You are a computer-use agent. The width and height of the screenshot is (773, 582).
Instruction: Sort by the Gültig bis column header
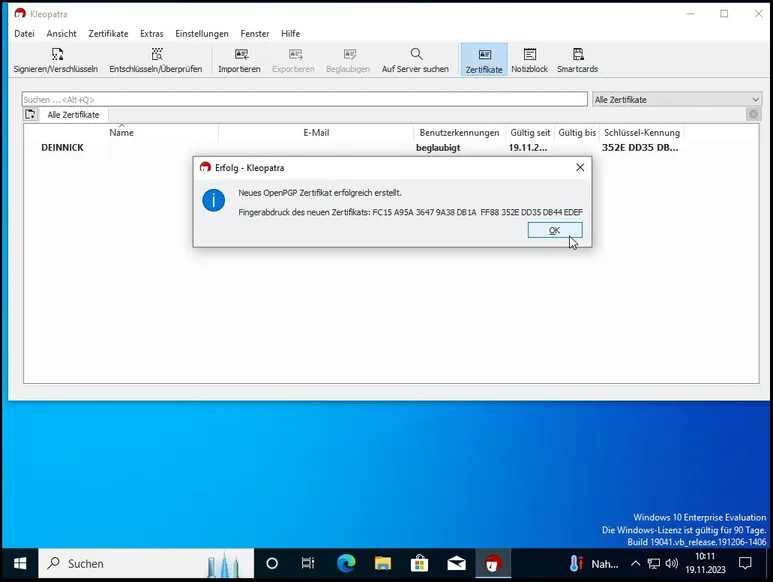(x=577, y=133)
